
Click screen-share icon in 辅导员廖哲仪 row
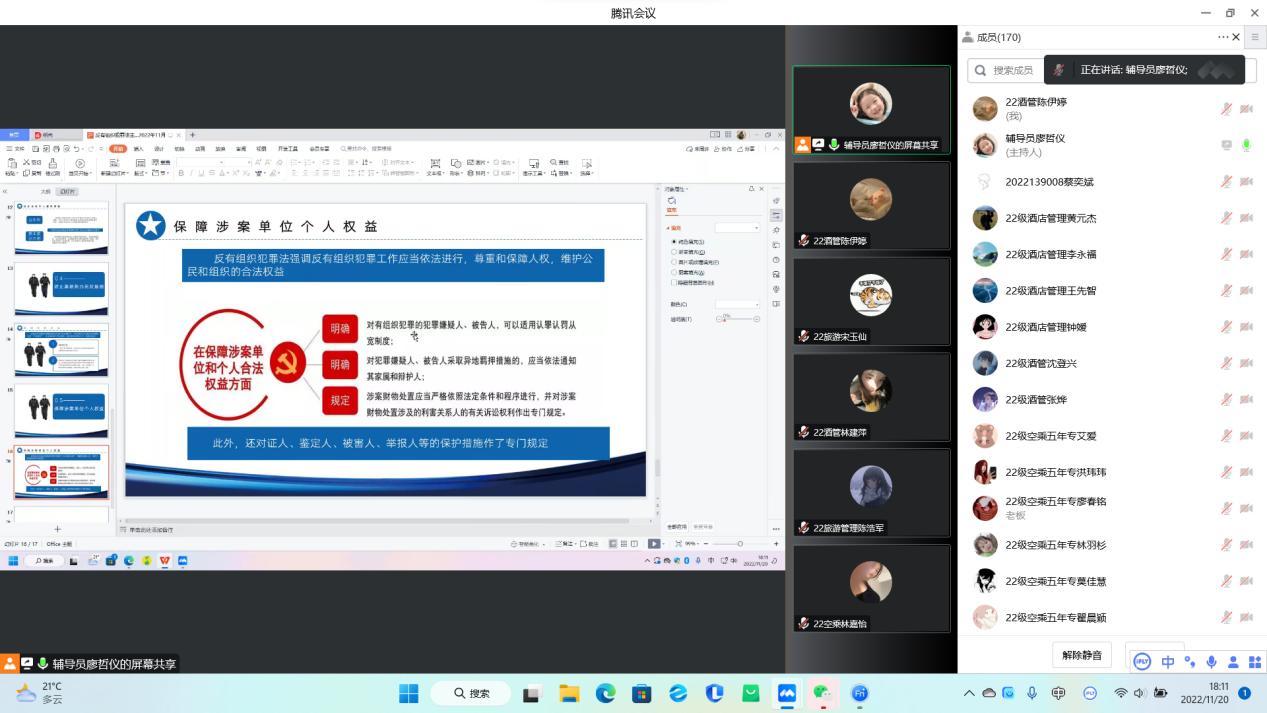click(x=1226, y=145)
